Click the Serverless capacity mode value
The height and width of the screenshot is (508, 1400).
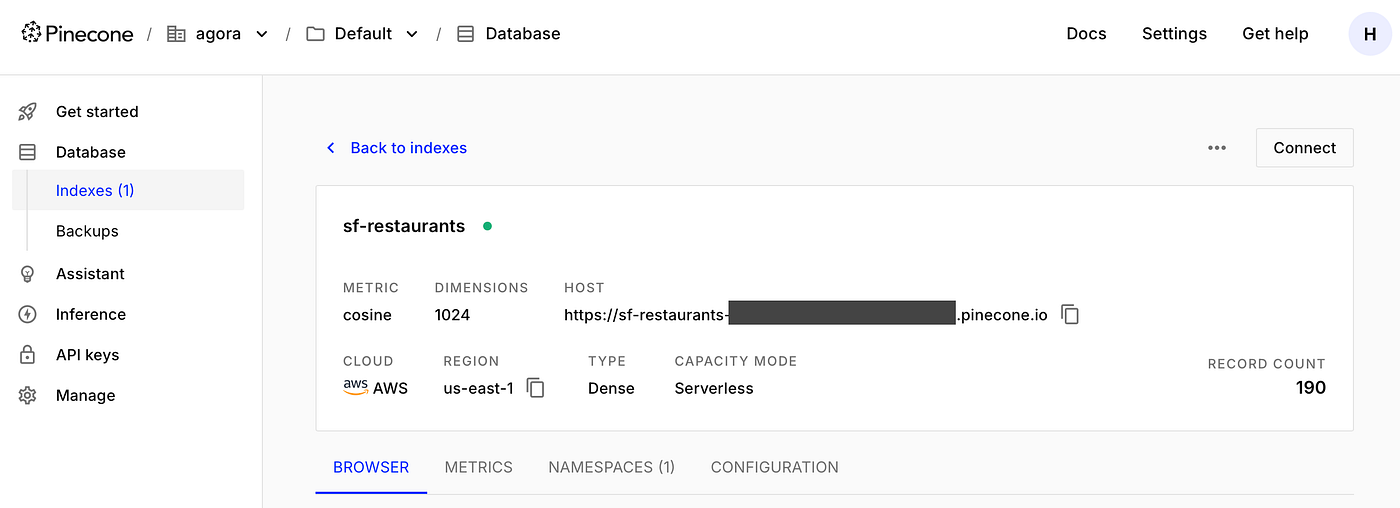tap(714, 388)
